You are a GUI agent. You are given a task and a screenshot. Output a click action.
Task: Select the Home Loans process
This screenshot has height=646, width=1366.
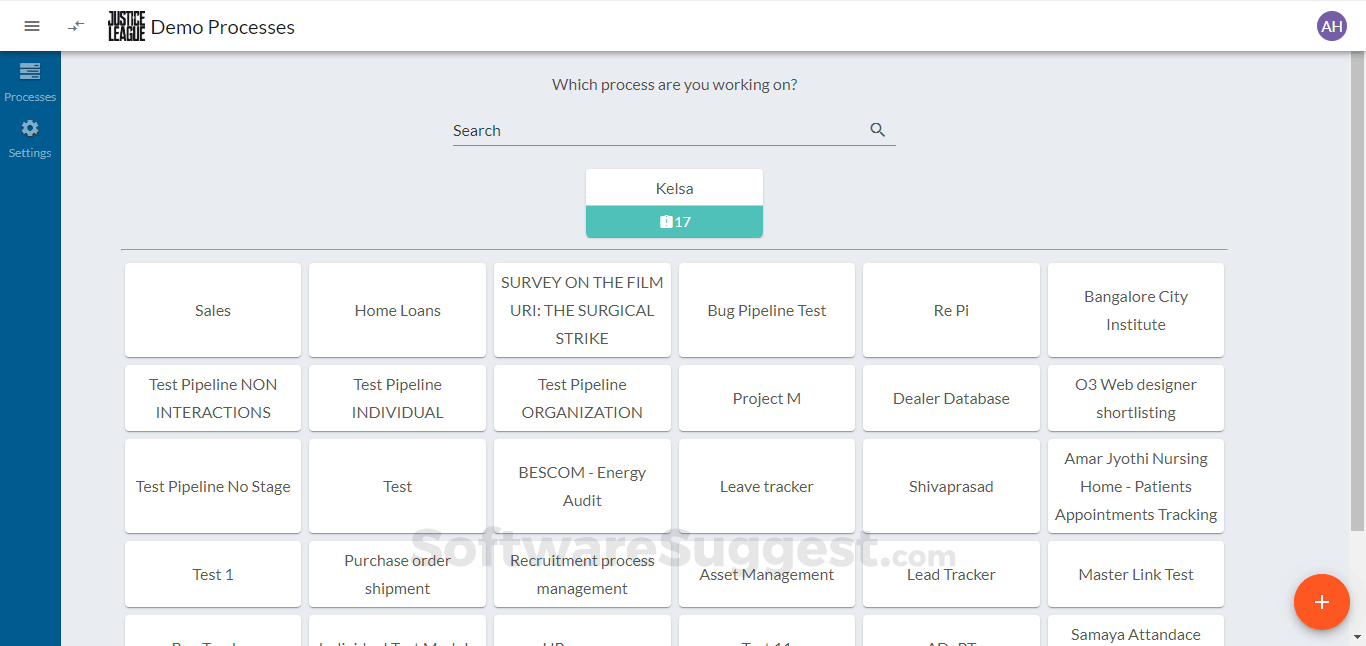click(397, 310)
